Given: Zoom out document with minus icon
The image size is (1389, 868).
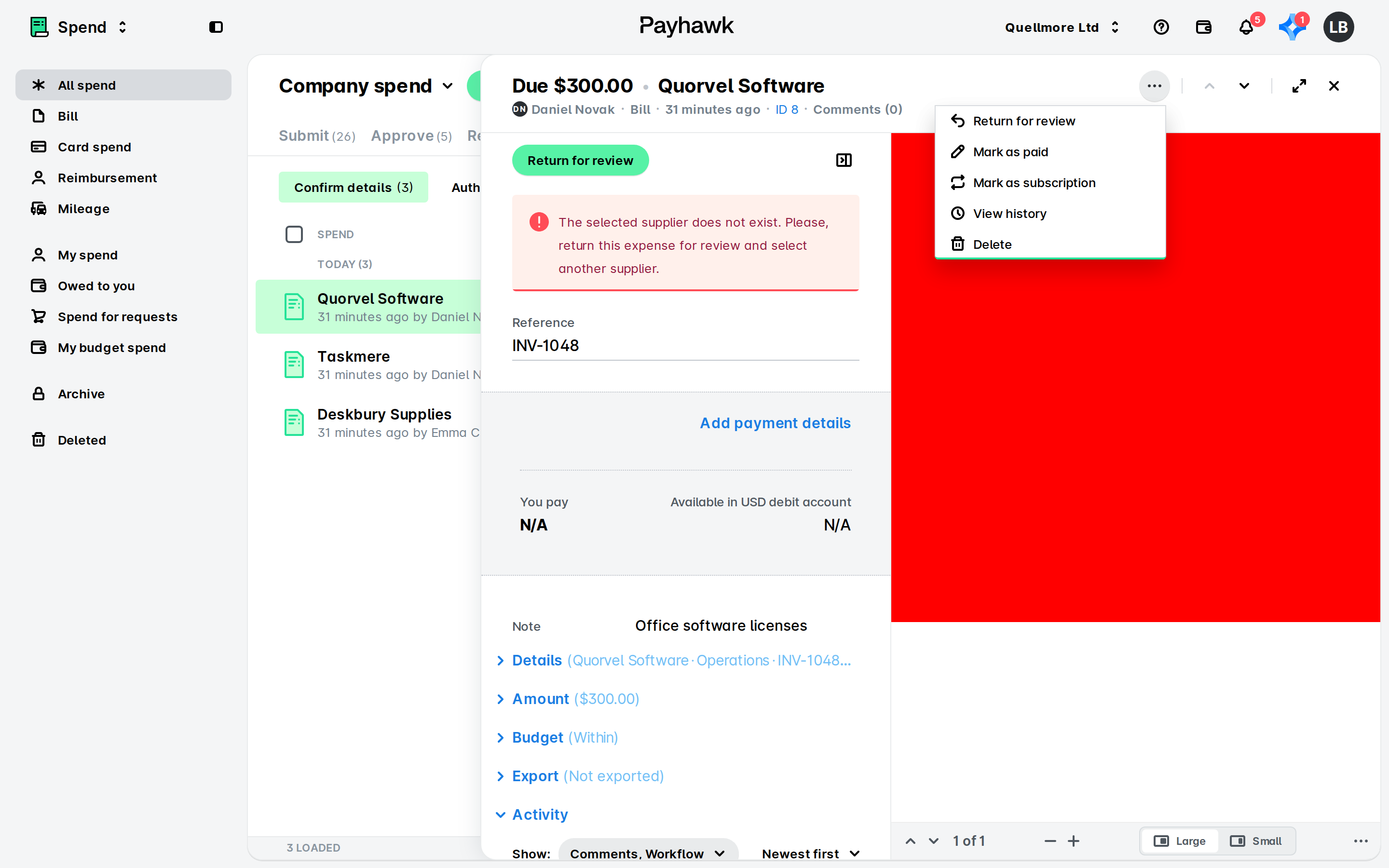Looking at the screenshot, I should tap(1050, 841).
